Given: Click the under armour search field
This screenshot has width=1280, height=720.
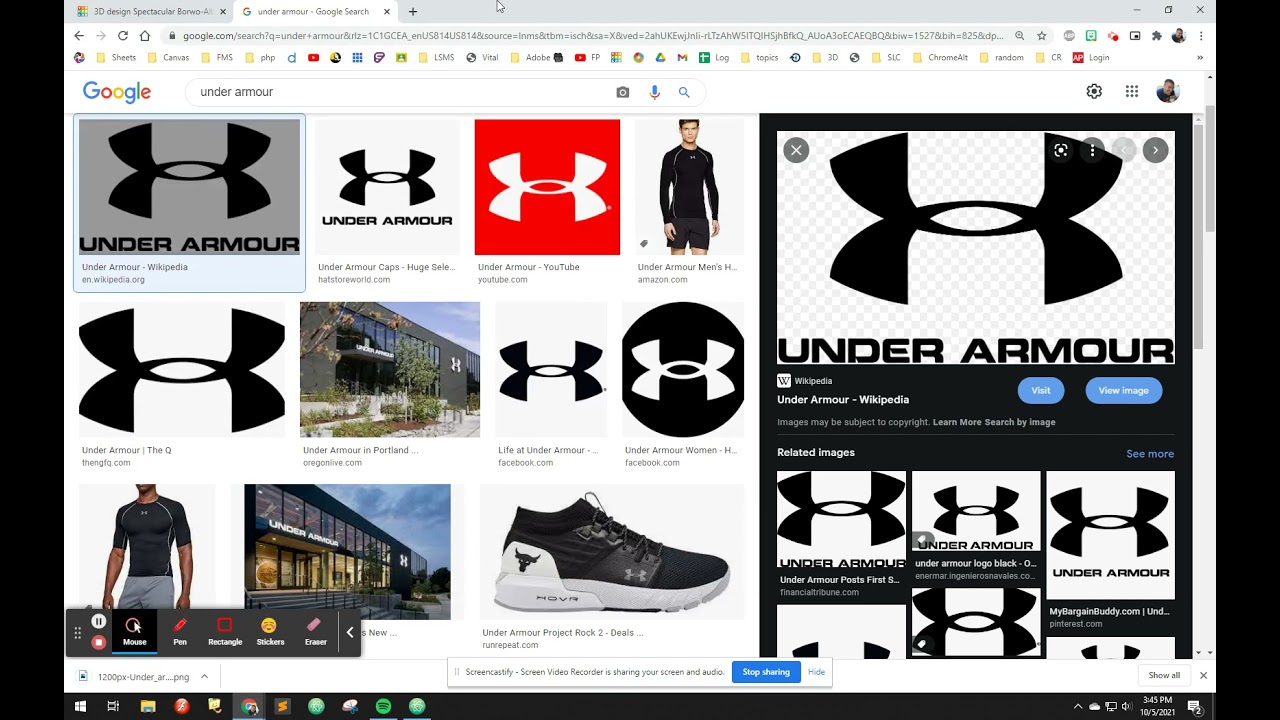Looking at the screenshot, I should coord(400,92).
